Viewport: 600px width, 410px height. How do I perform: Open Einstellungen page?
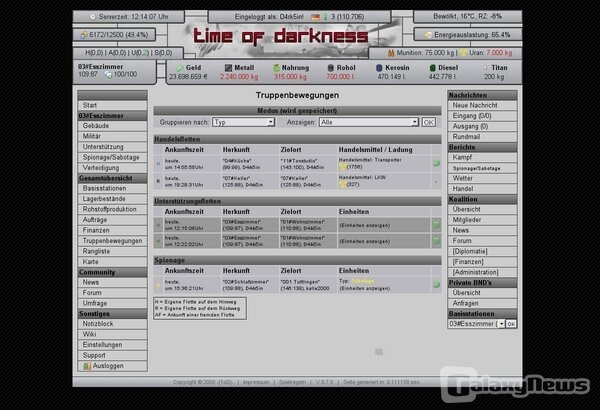tap(112, 345)
